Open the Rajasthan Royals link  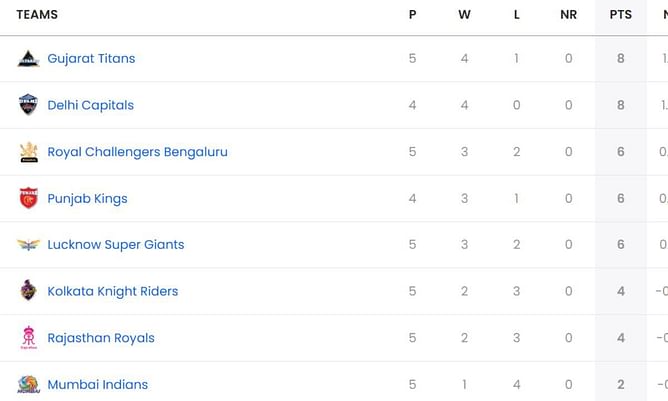101,338
